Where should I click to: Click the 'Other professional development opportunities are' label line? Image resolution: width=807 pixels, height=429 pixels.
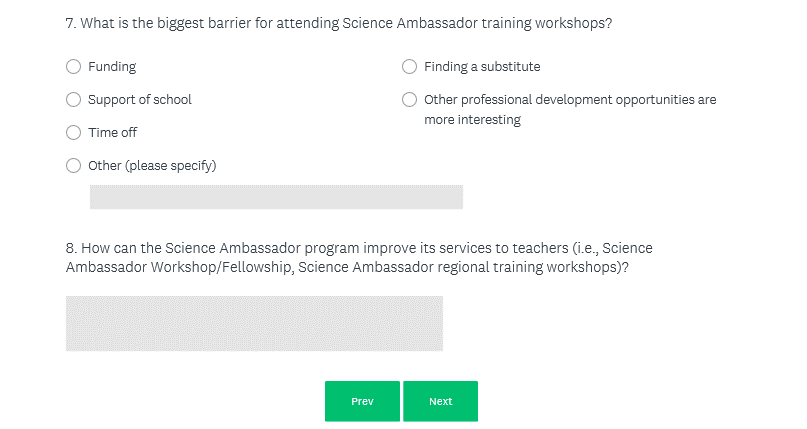570,100
